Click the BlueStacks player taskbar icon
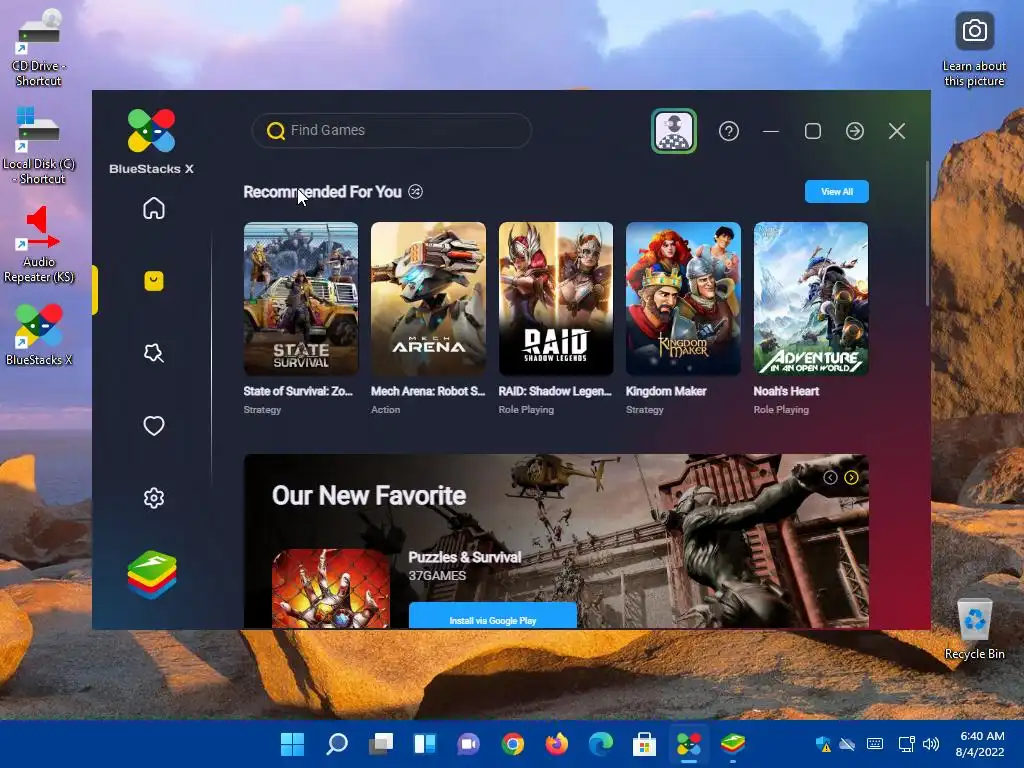 tap(733, 743)
